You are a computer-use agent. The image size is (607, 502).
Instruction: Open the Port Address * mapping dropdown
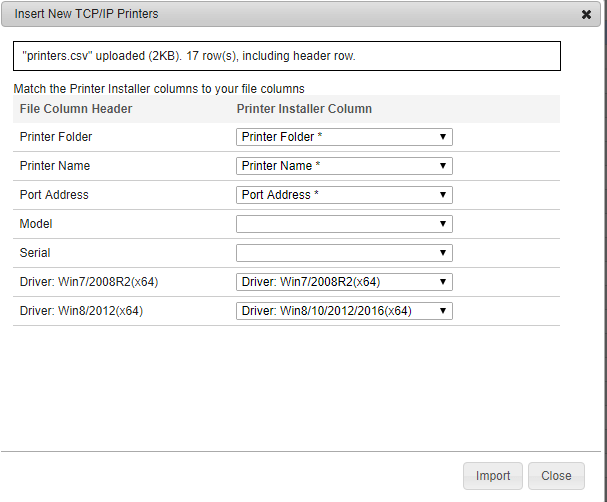344,195
